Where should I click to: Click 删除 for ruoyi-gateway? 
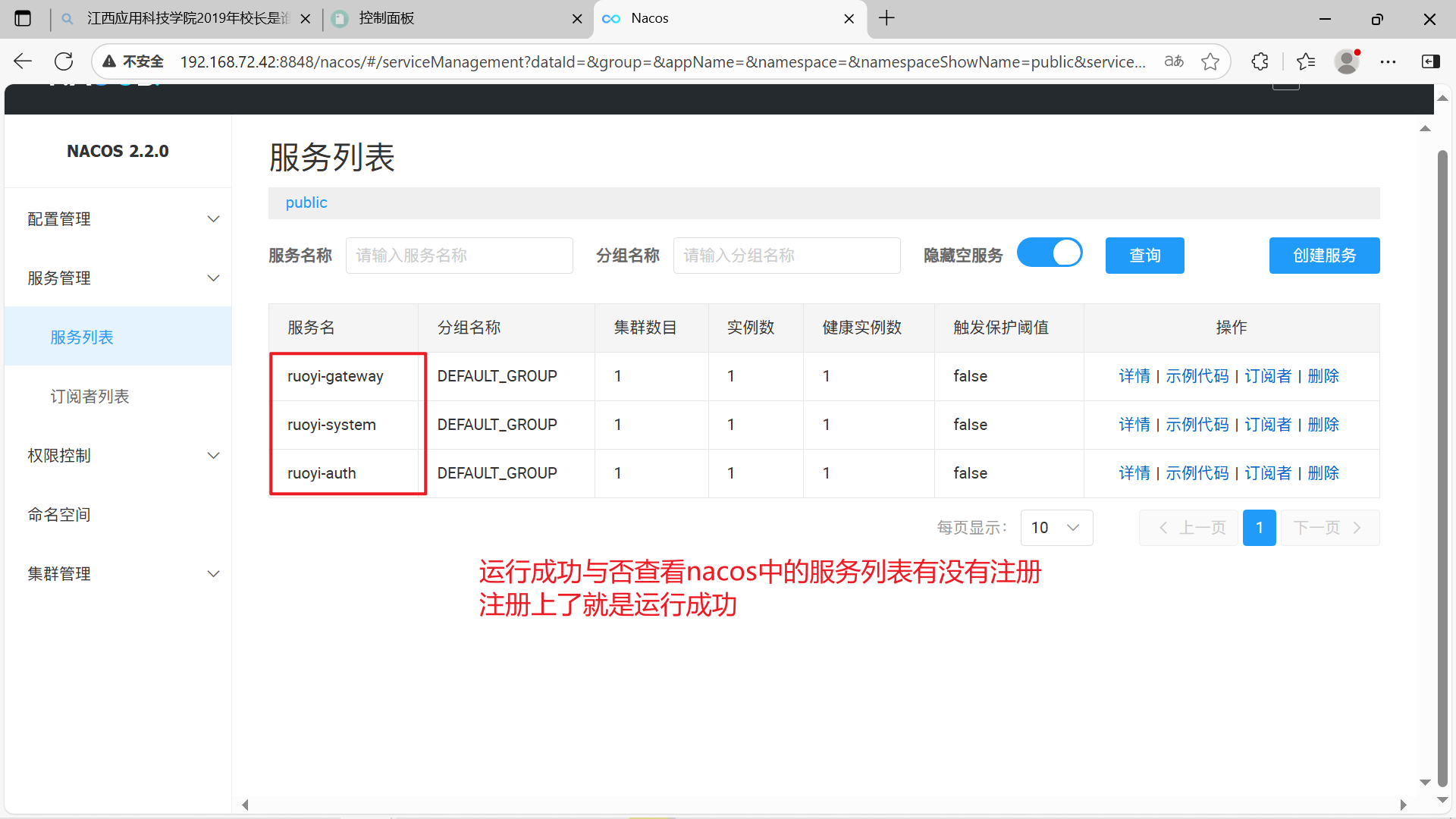tap(1323, 376)
